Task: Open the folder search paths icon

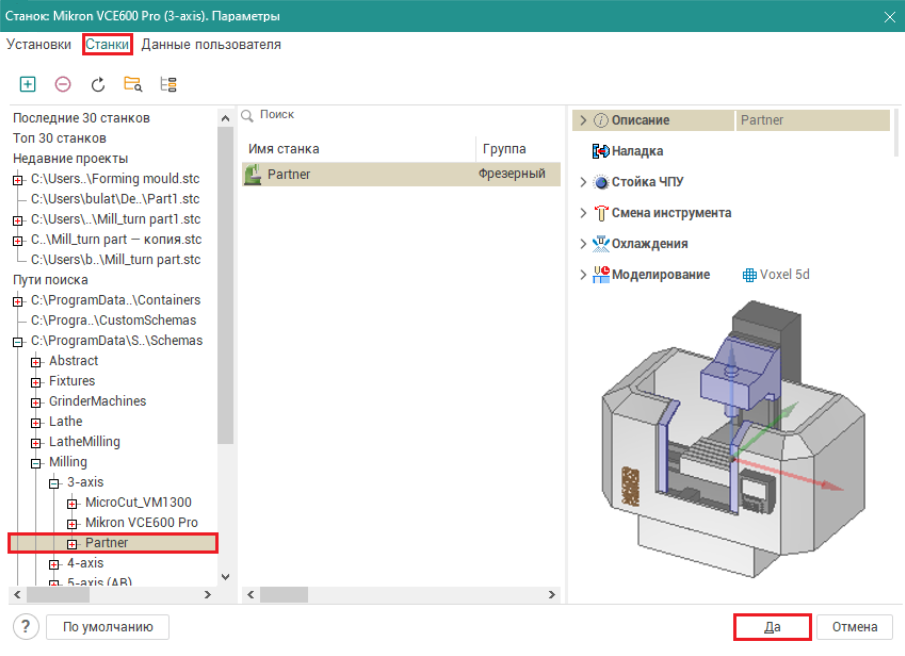Action: pyautogui.click(x=132, y=84)
